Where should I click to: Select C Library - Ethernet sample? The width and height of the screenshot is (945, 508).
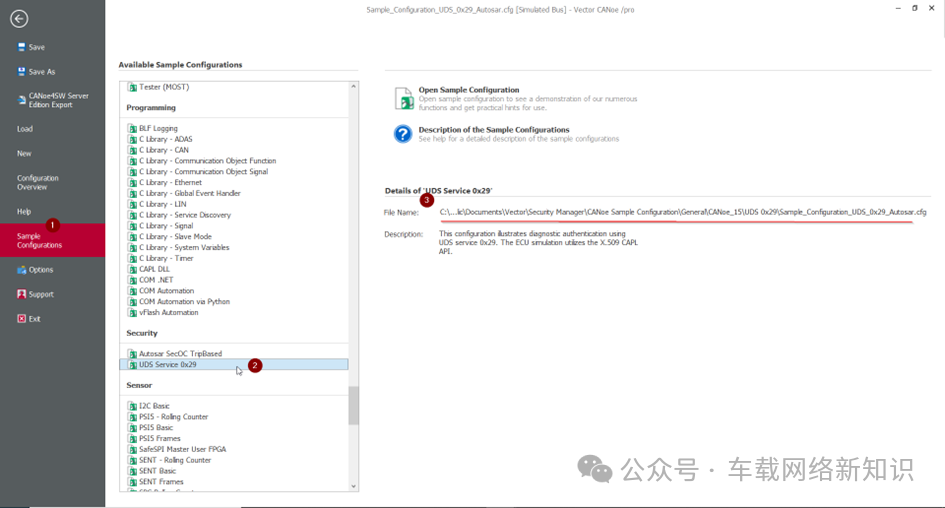point(171,183)
